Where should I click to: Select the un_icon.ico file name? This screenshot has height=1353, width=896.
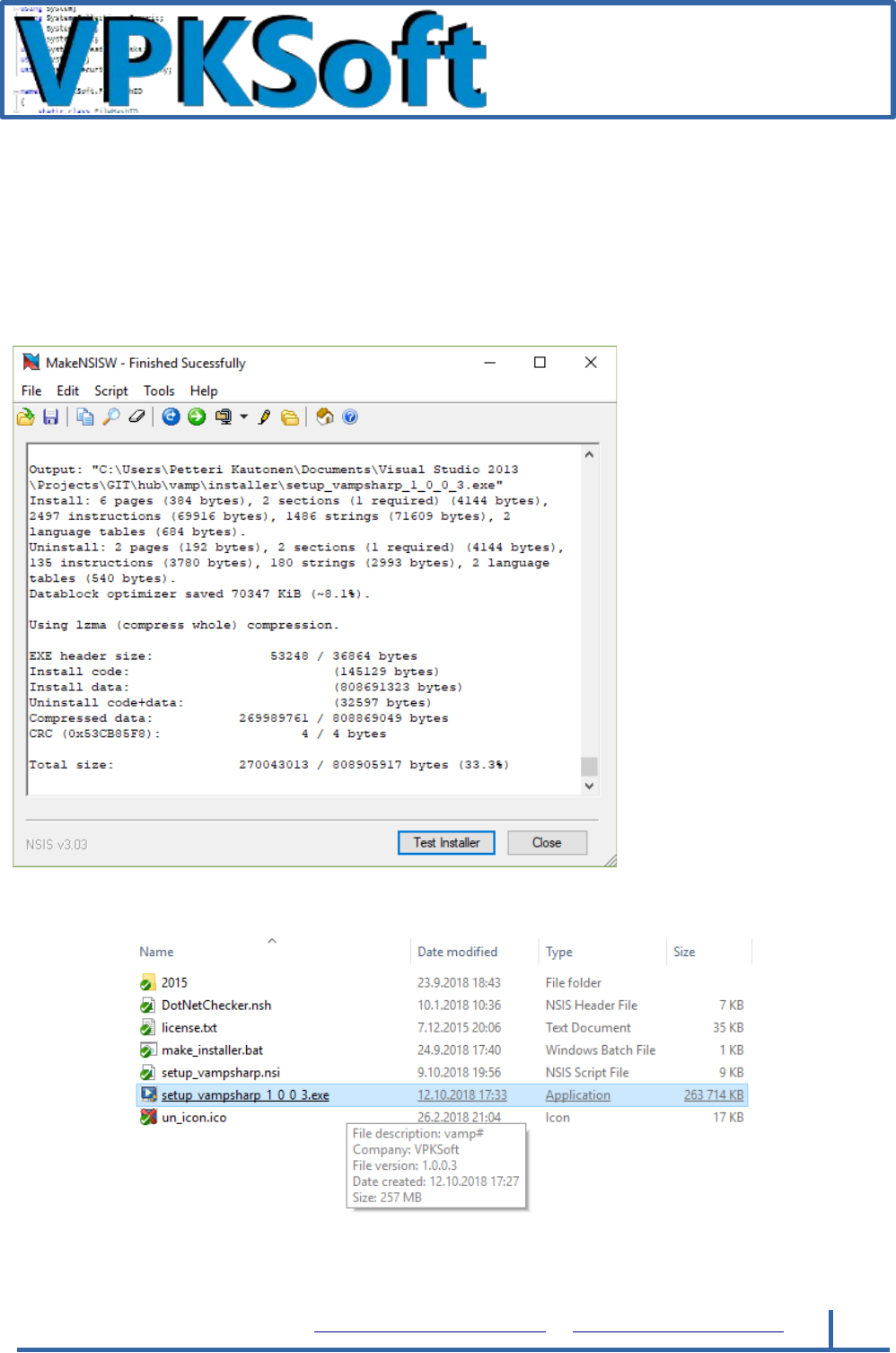(x=194, y=1118)
